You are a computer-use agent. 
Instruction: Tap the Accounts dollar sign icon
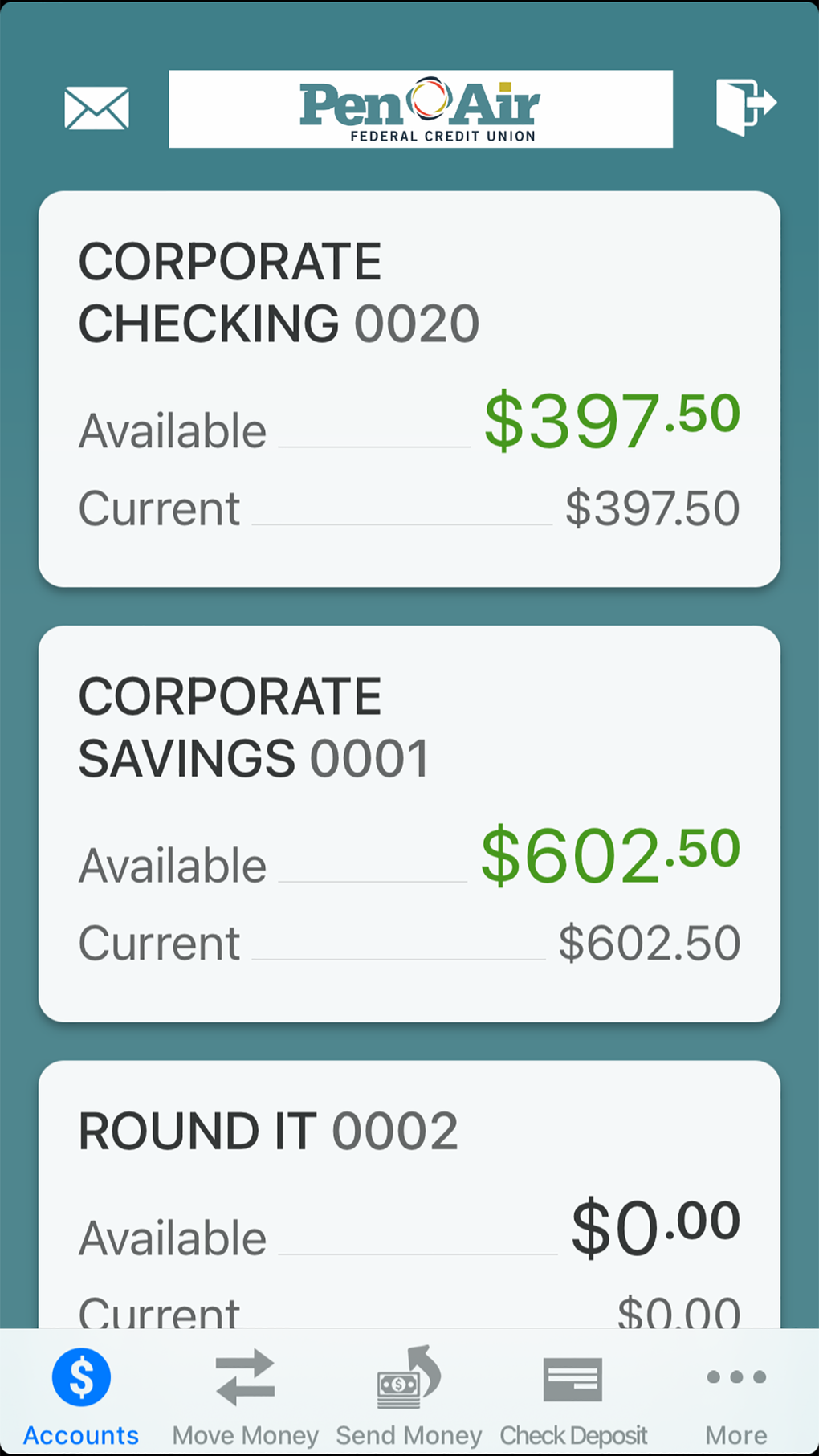coord(81,1376)
